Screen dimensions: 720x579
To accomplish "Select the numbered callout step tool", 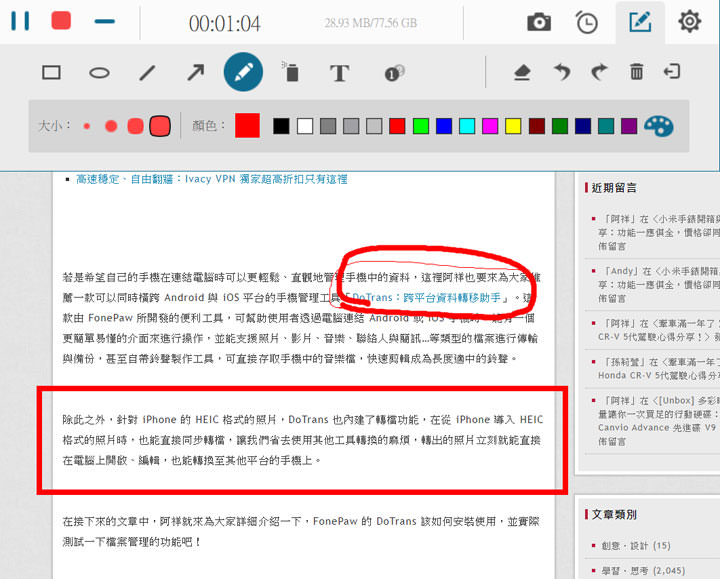I will [x=394, y=73].
